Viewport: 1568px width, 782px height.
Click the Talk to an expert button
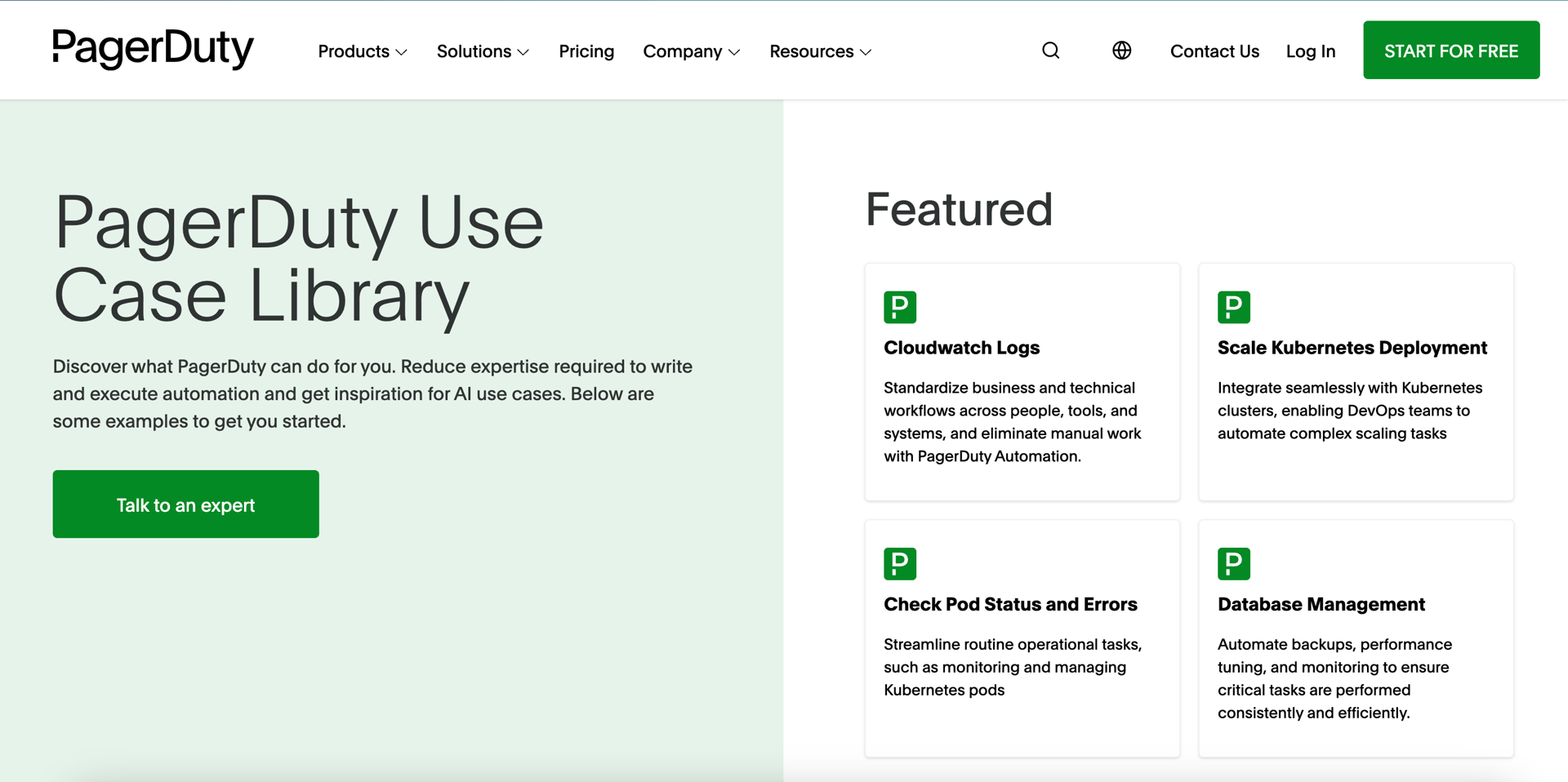(x=185, y=504)
